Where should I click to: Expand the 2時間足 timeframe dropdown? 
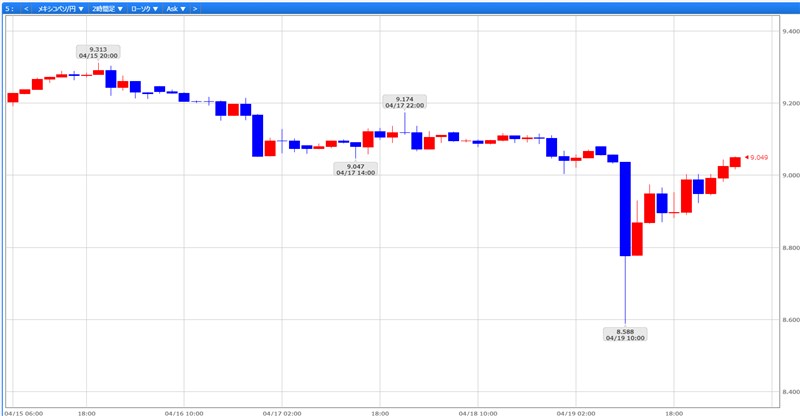[107, 8]
